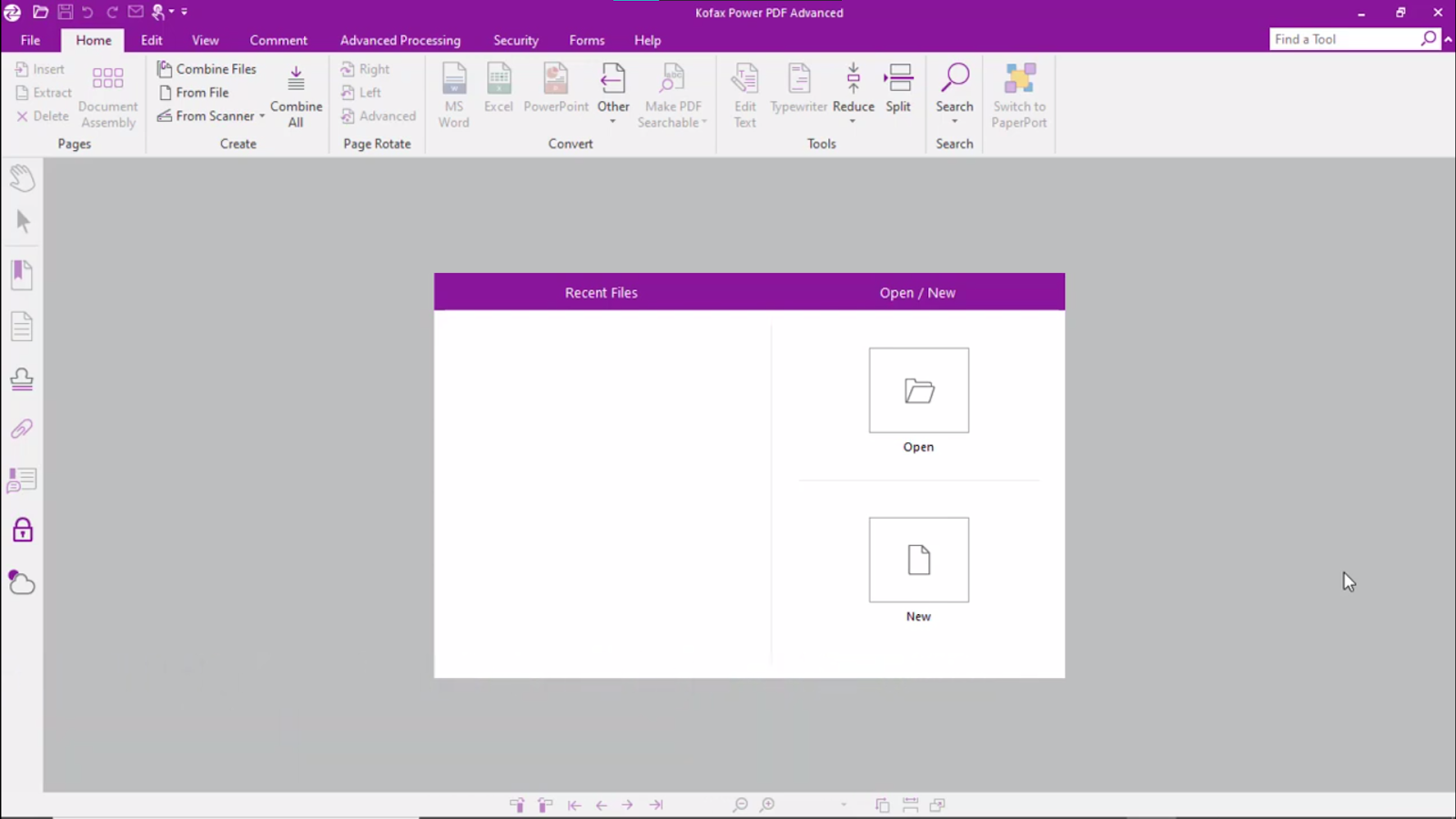Click the fit width icon in bottom bar
The height and width of the screenshot is (819, 1456).
click(x=910, y=805)
